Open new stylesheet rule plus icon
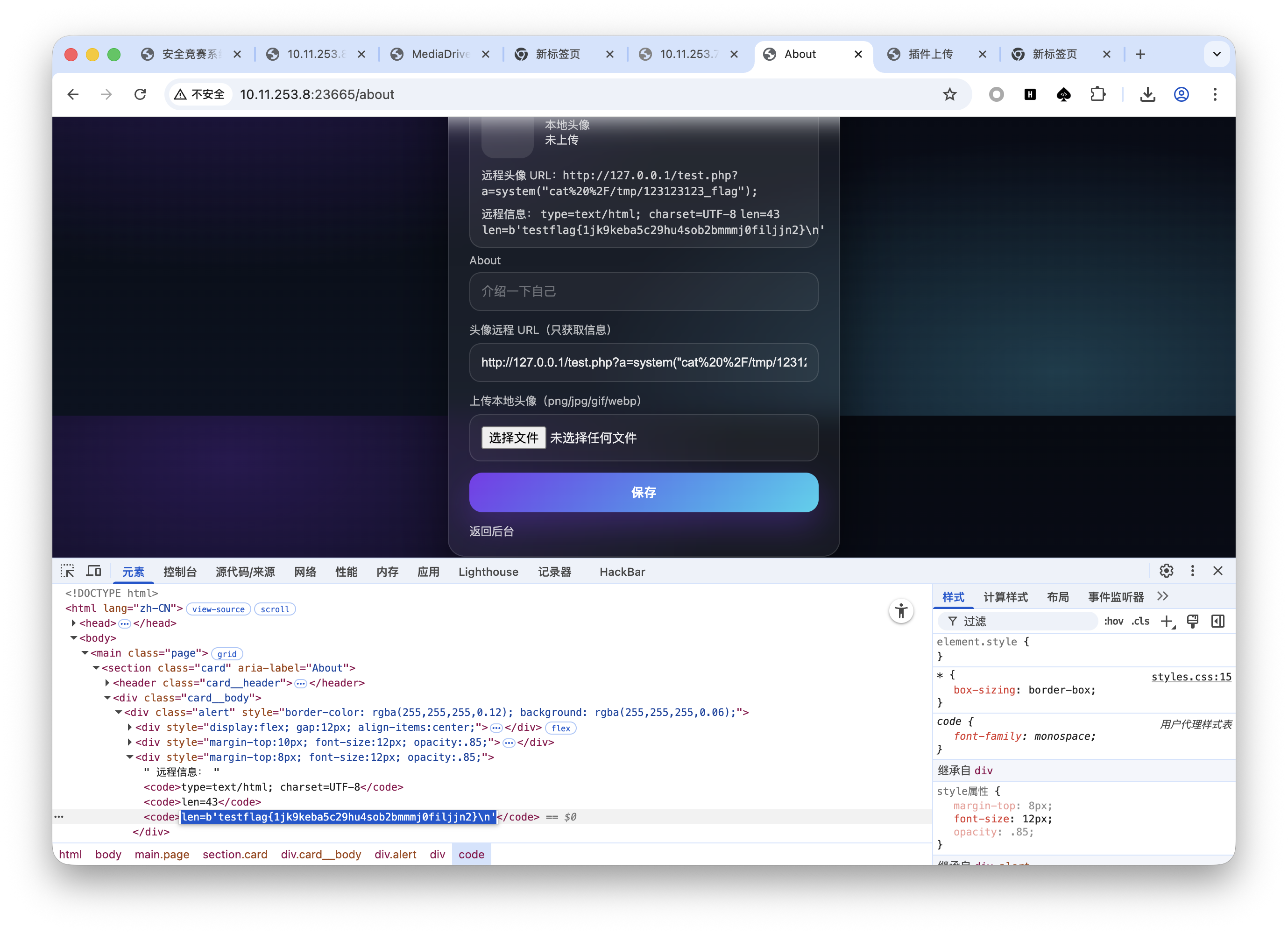 click(1167, 621)
